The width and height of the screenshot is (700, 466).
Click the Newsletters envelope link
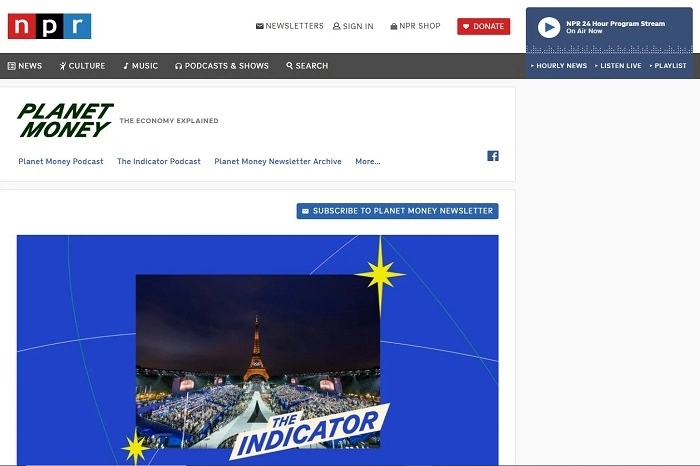click(x=289, y=26)
